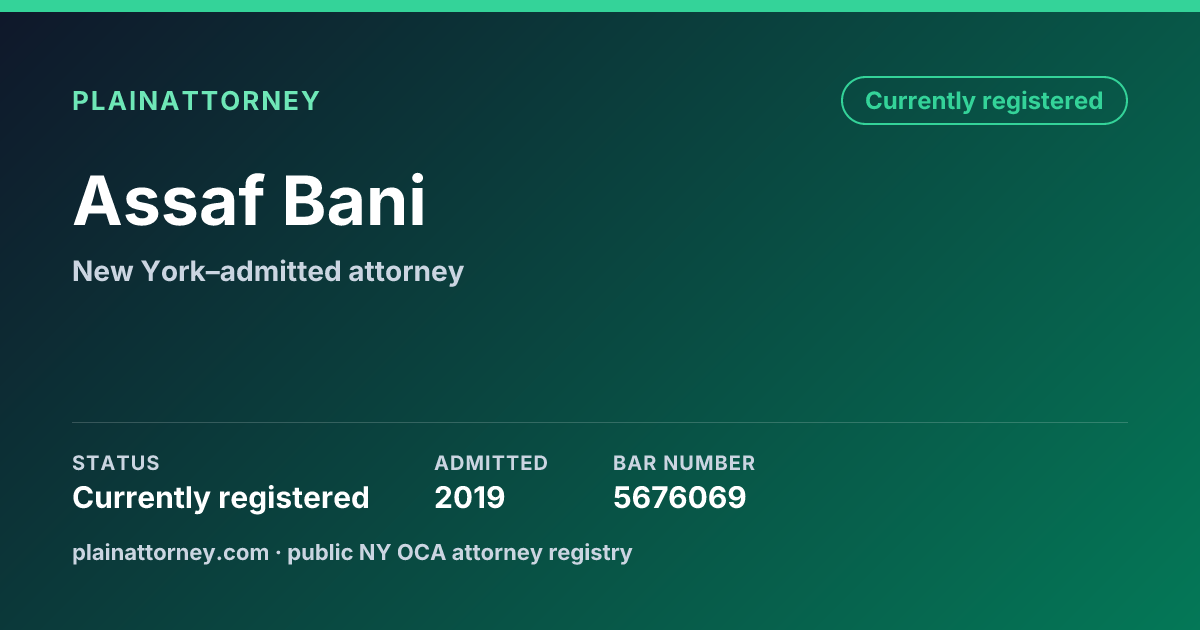1200x630 pixels.
Task: Click the public NY OCA attorney registry text
Action: point(460,552)
